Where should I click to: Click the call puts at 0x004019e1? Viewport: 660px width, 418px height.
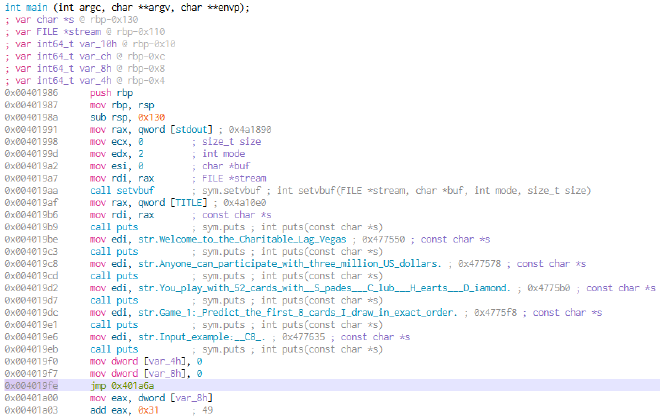point(114,325)
